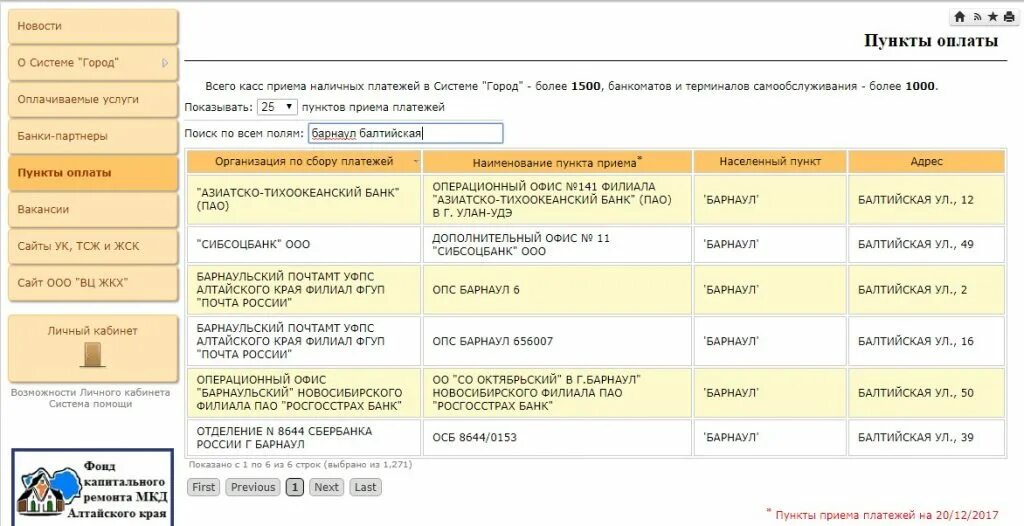Sort by Наименование пункта приема column

557,161
